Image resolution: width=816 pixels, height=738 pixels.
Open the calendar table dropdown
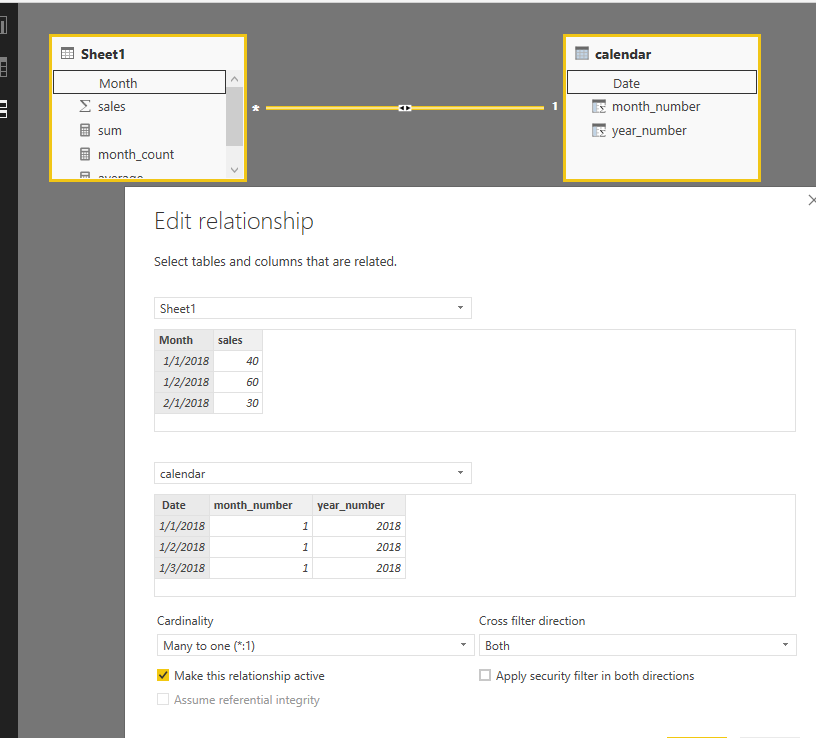point(313,473)
